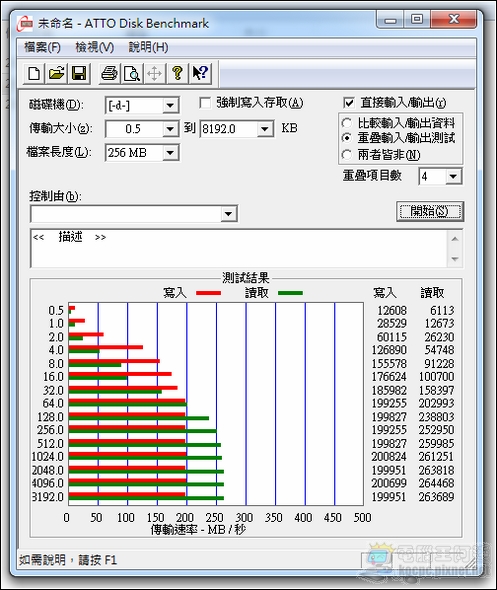Click inside the 描述 description text box
The image size is (497, 590).
(x=239, y=248)
